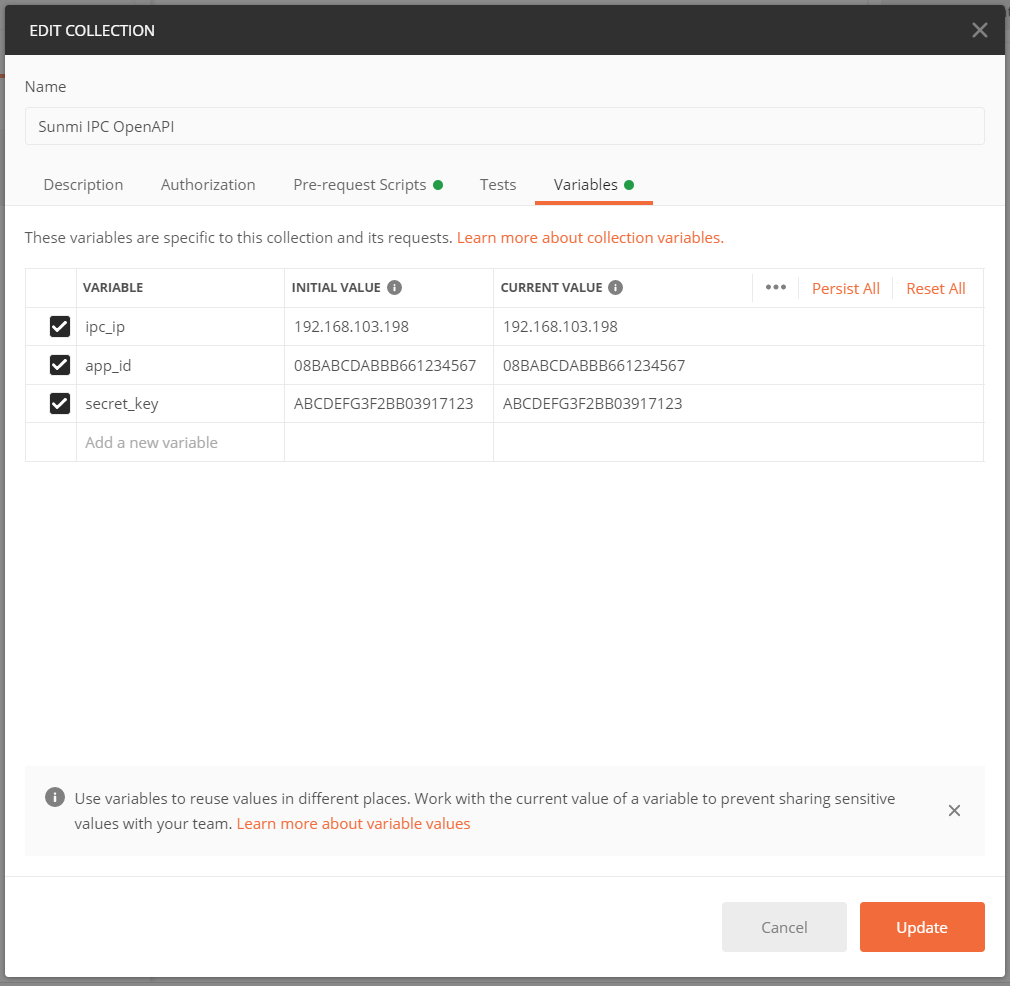This screenshot has width=1010, height=986.
Task: Click the secret_key variable name cell
Action: (180, 404)
